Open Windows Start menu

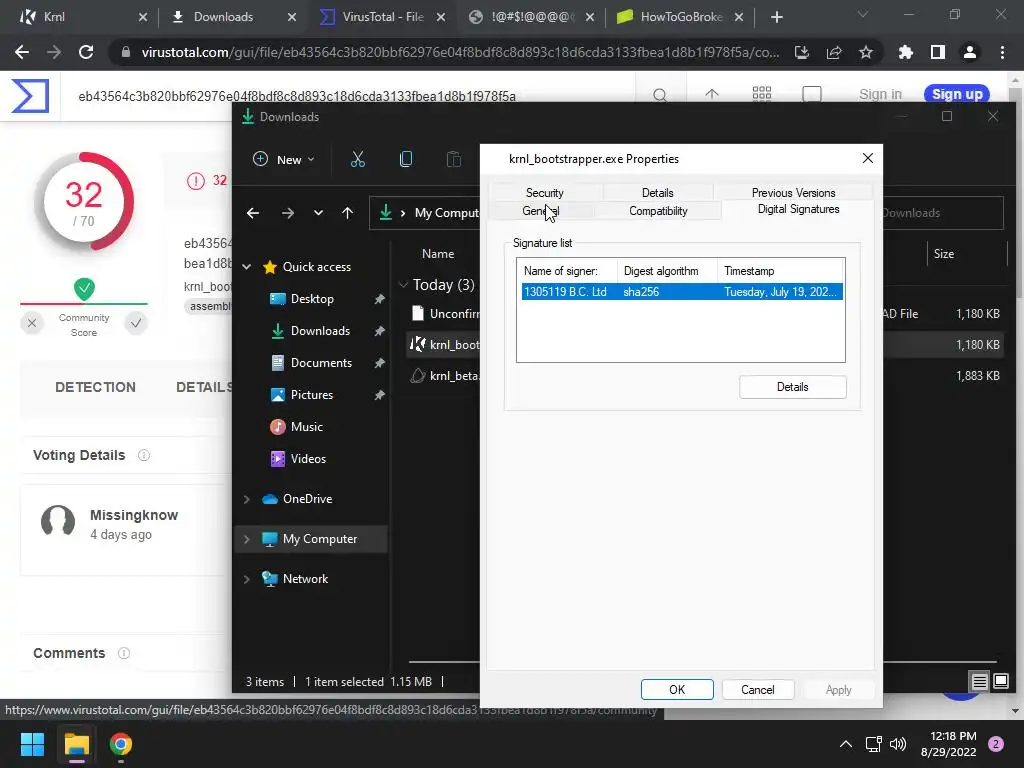tap(32, 744)
